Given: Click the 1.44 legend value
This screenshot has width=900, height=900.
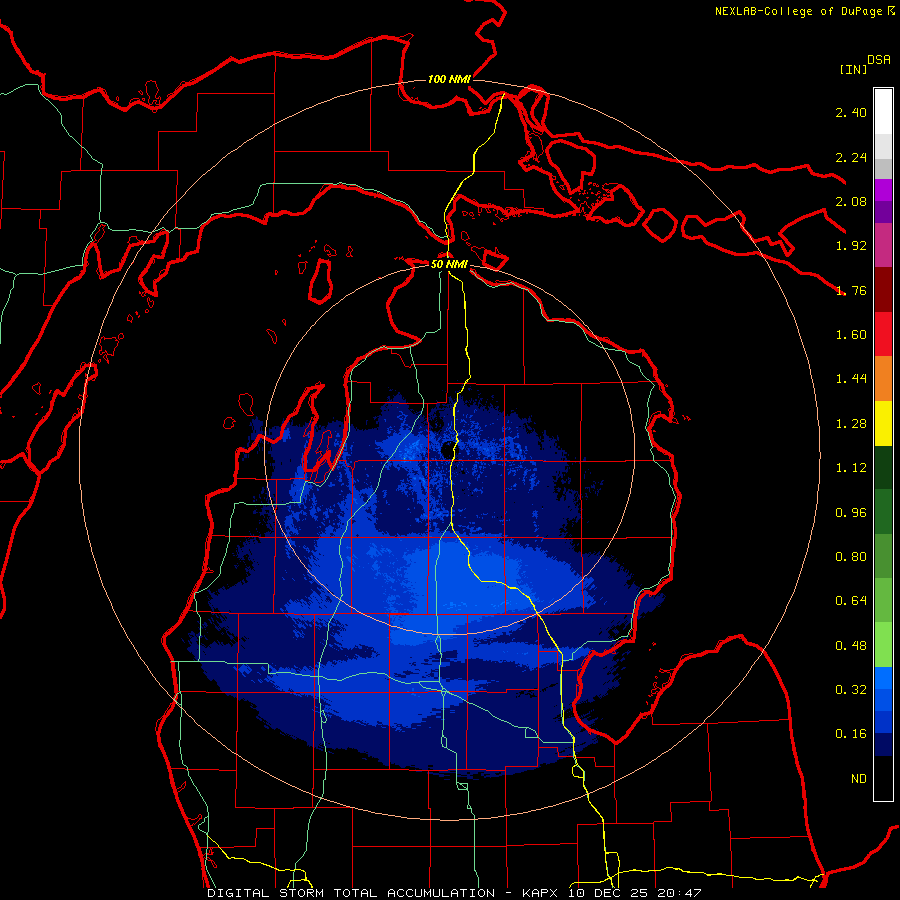Looking at the screenshot, I should click(851, 379).
